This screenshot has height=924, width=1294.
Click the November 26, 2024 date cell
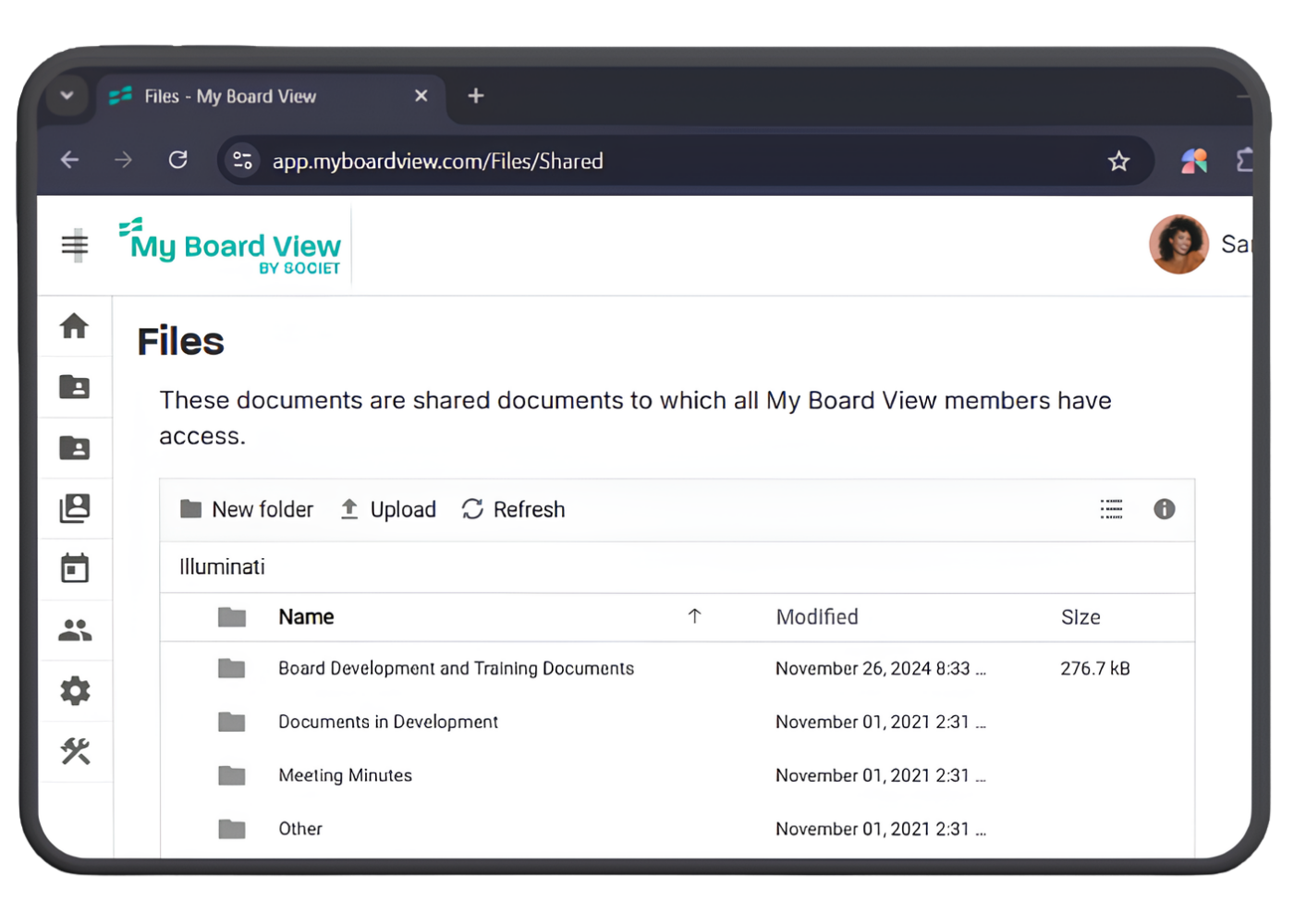point(881,668)
